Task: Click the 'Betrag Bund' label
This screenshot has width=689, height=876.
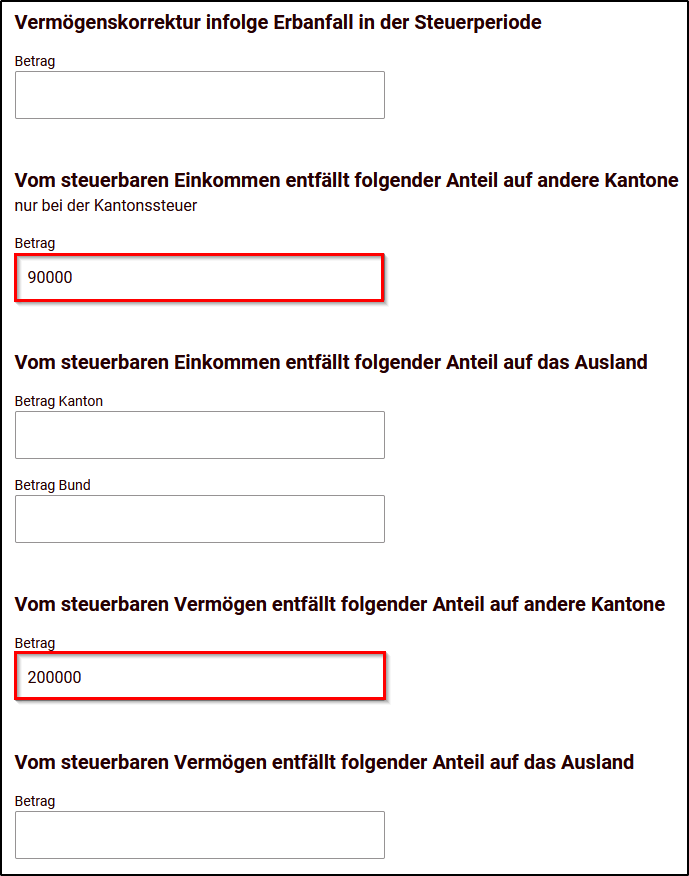Action: pos(53,485)
